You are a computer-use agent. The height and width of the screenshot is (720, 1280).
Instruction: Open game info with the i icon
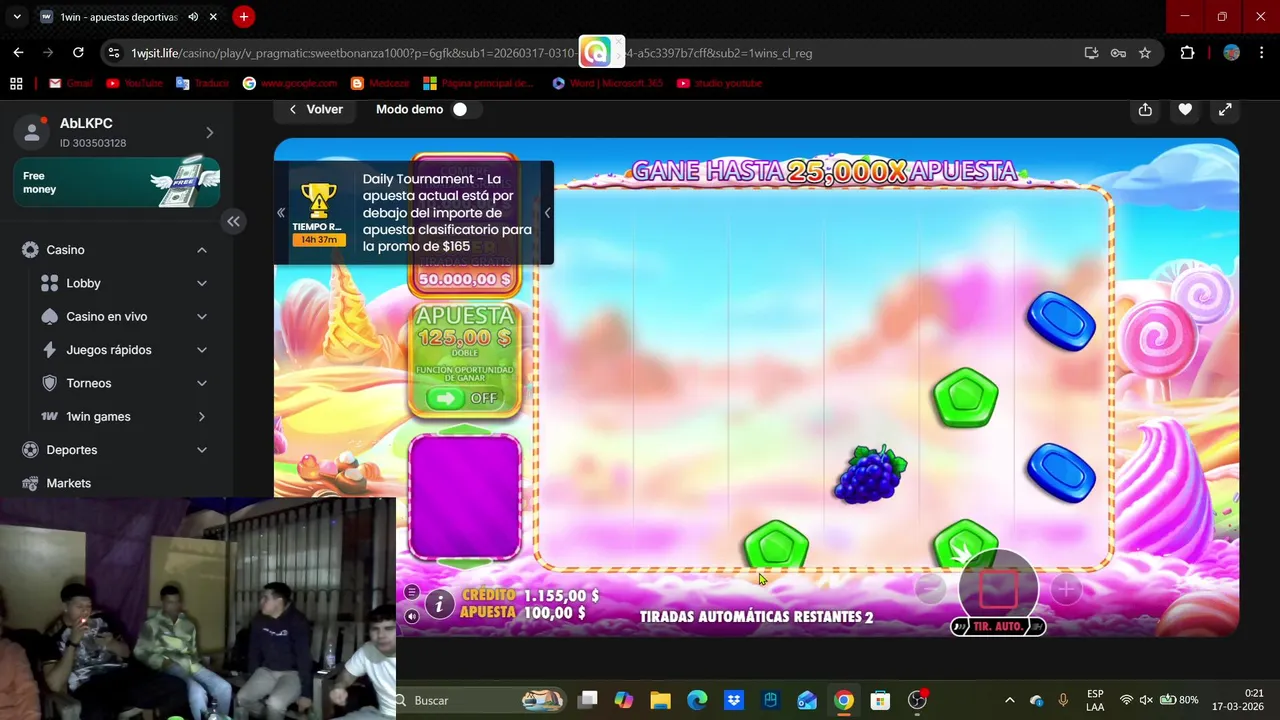point(440,603)
